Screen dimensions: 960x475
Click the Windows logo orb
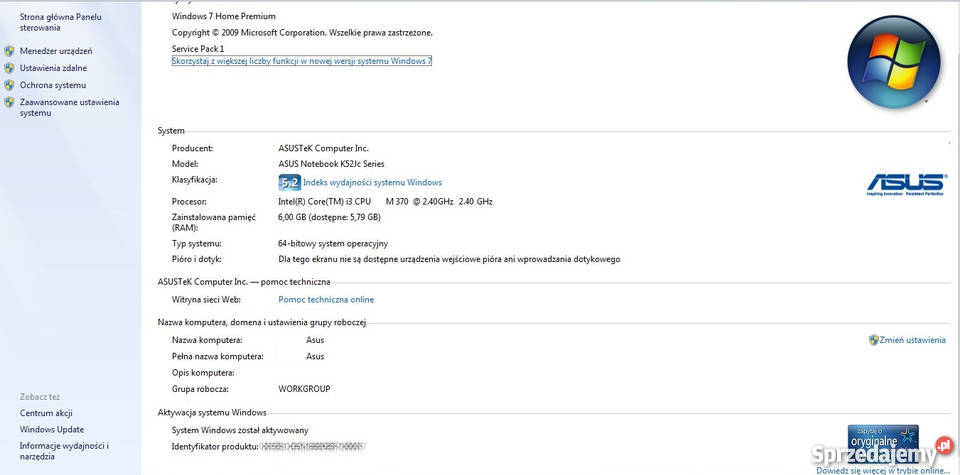(893, 61)
